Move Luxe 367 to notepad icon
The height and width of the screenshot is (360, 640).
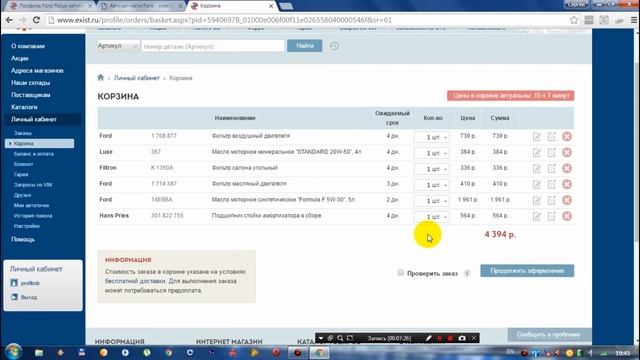pyautogui.click(x=551, y=153)
